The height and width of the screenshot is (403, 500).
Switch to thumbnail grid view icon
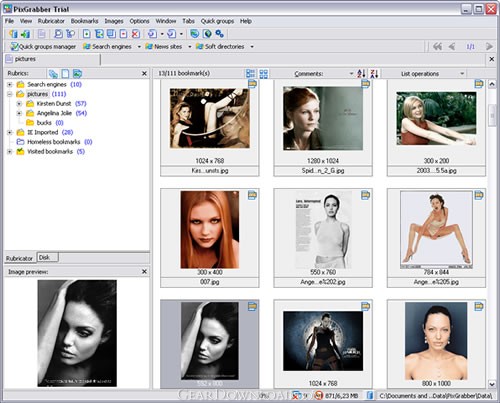[x=264, y=74]
